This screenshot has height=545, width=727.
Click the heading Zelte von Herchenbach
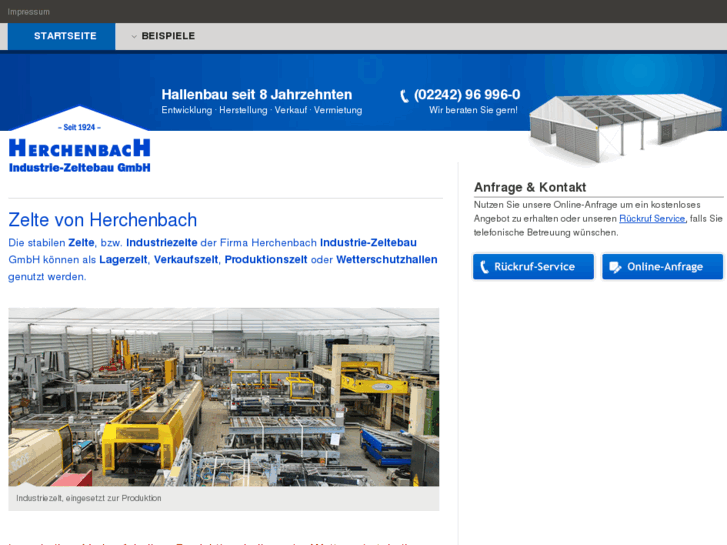(x=102, y=220)
